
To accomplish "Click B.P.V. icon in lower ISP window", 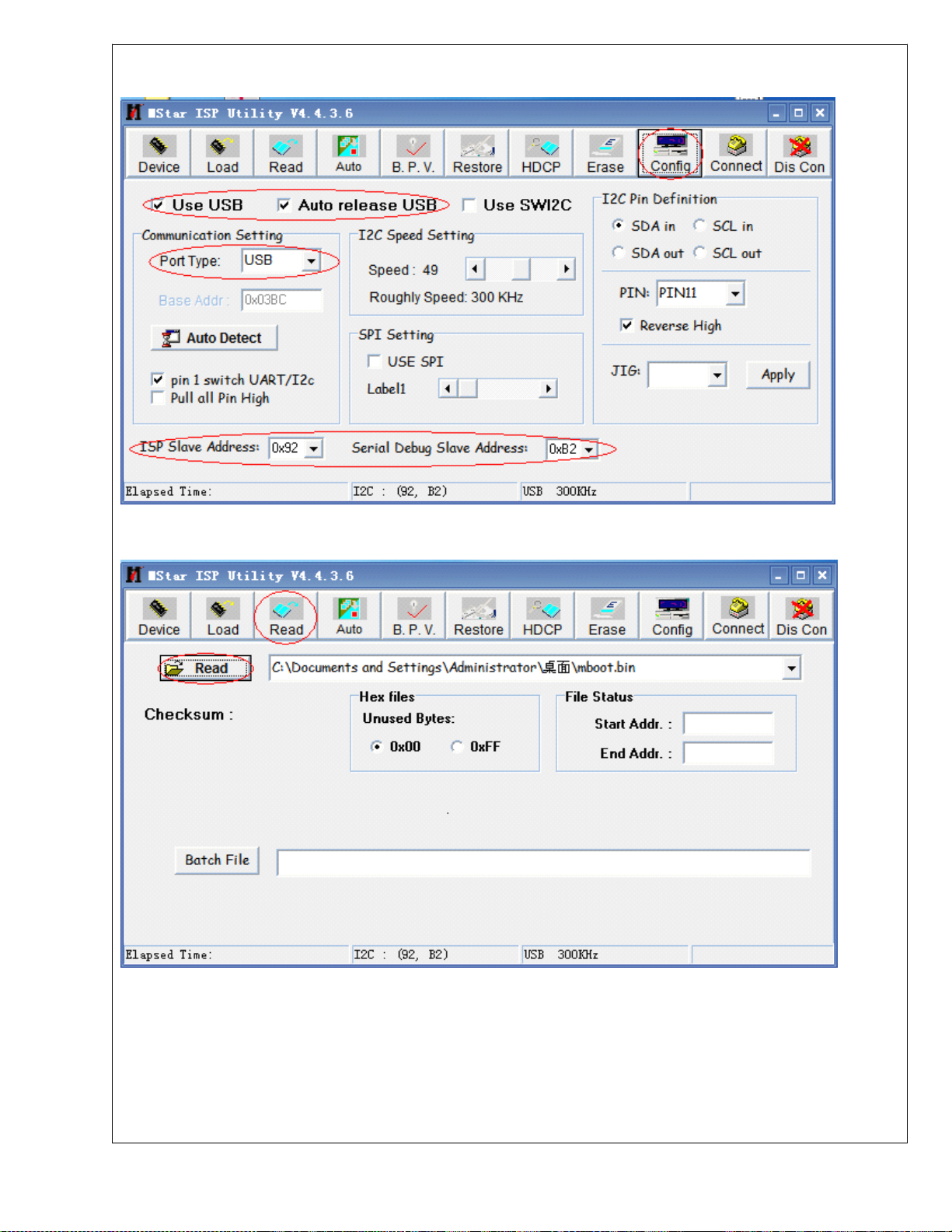I will click(x=414, y=616).
